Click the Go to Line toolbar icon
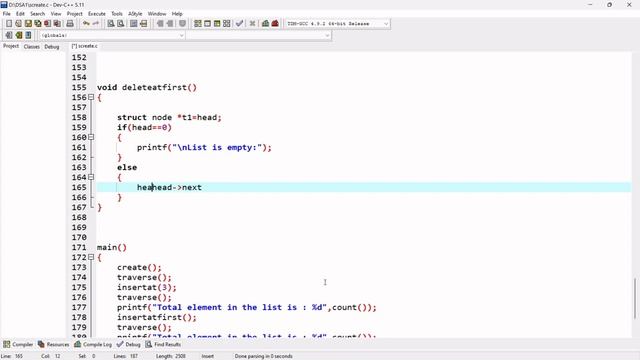Screen dimensions: 640x360 click(x=144, y=24)
